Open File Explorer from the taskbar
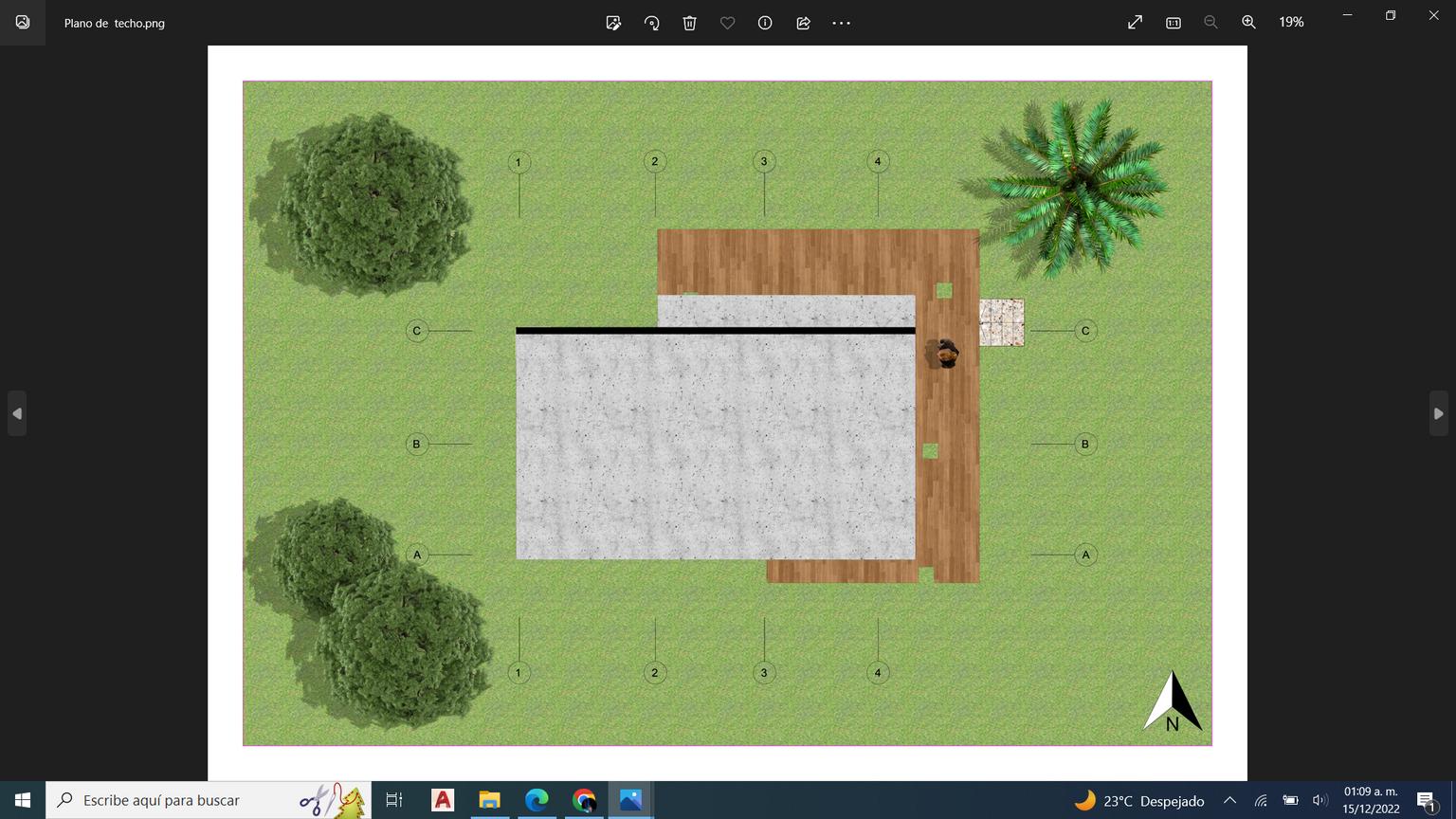Screen dimensions: 1456x819 [x=489, y=800]
